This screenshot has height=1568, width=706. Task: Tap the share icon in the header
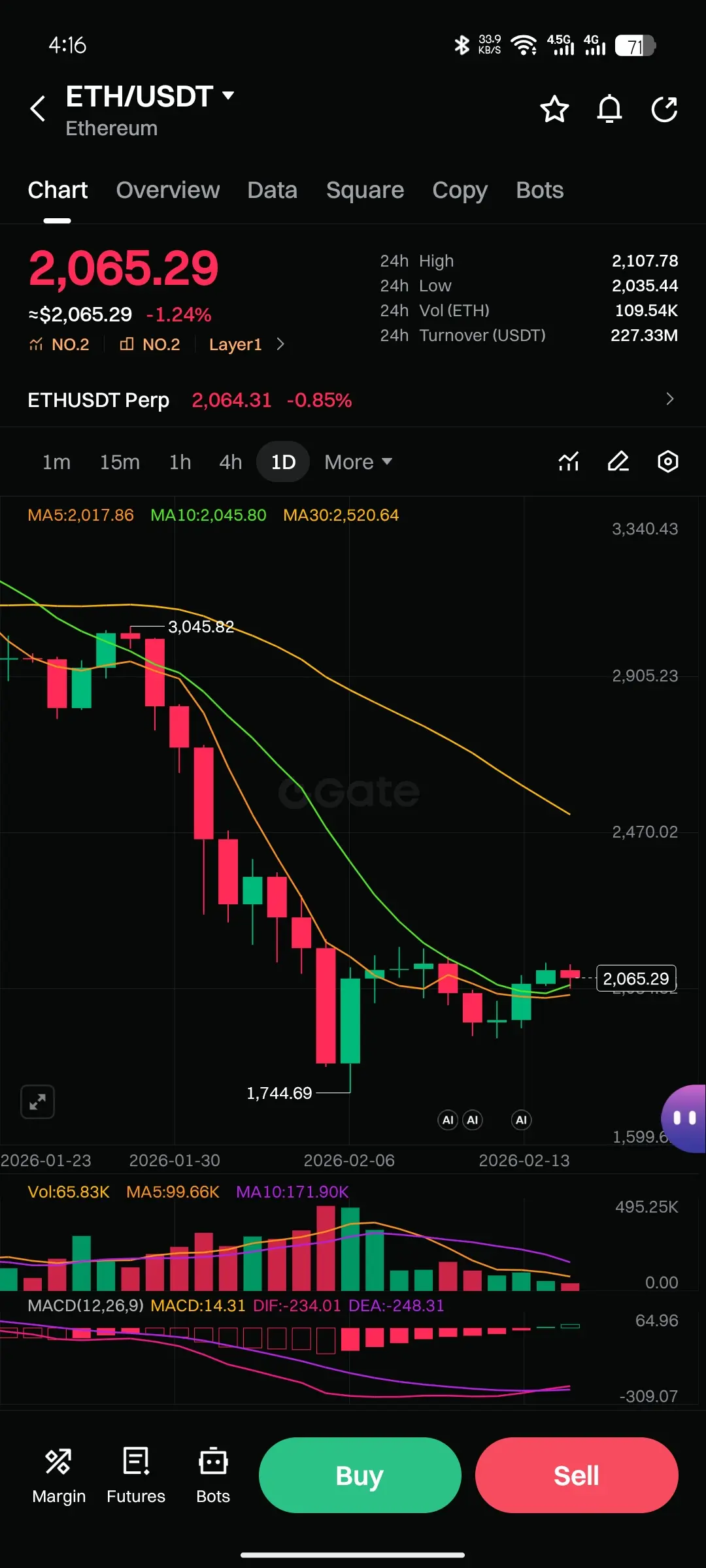(664, 109)
